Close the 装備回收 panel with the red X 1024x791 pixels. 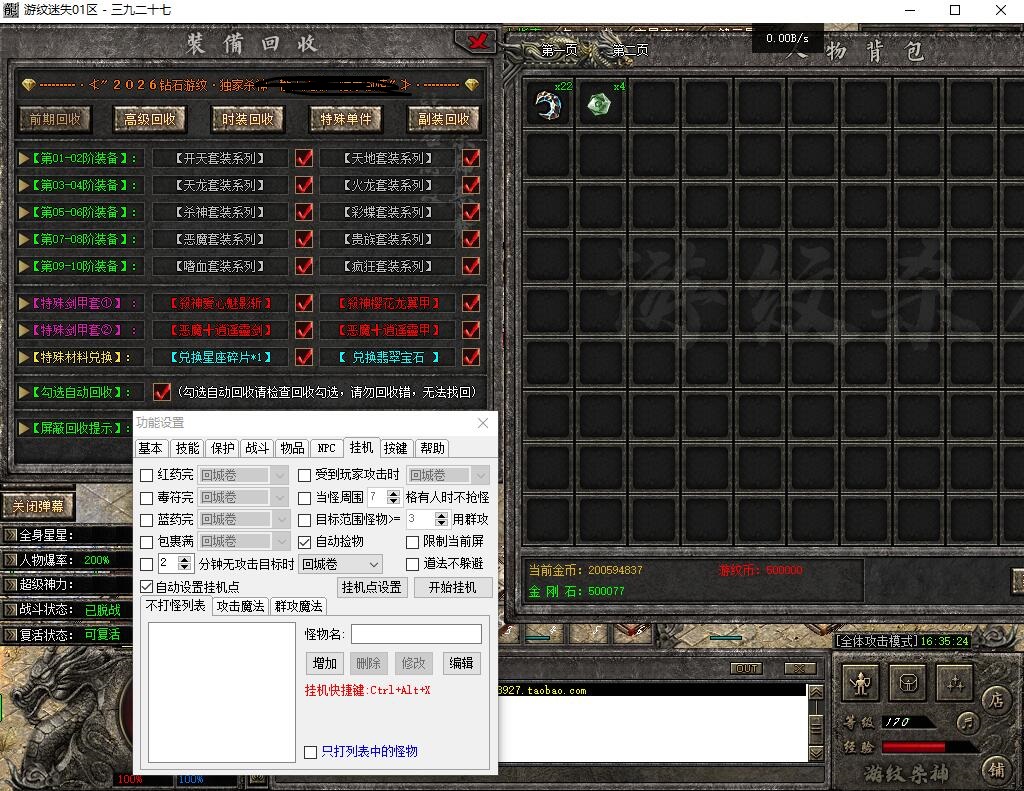coord(477,42)
